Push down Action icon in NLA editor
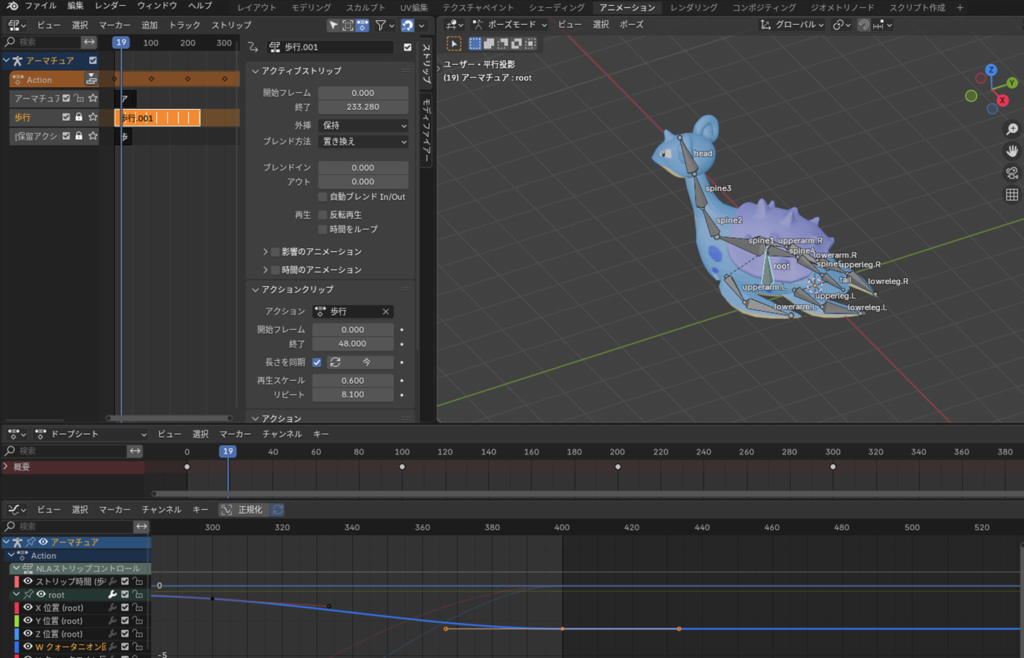The image size is (1024, 658). pos(92,79)
